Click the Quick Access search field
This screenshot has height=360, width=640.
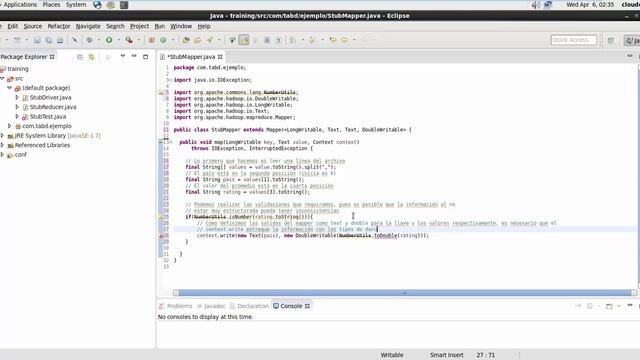tap(573, 40)
